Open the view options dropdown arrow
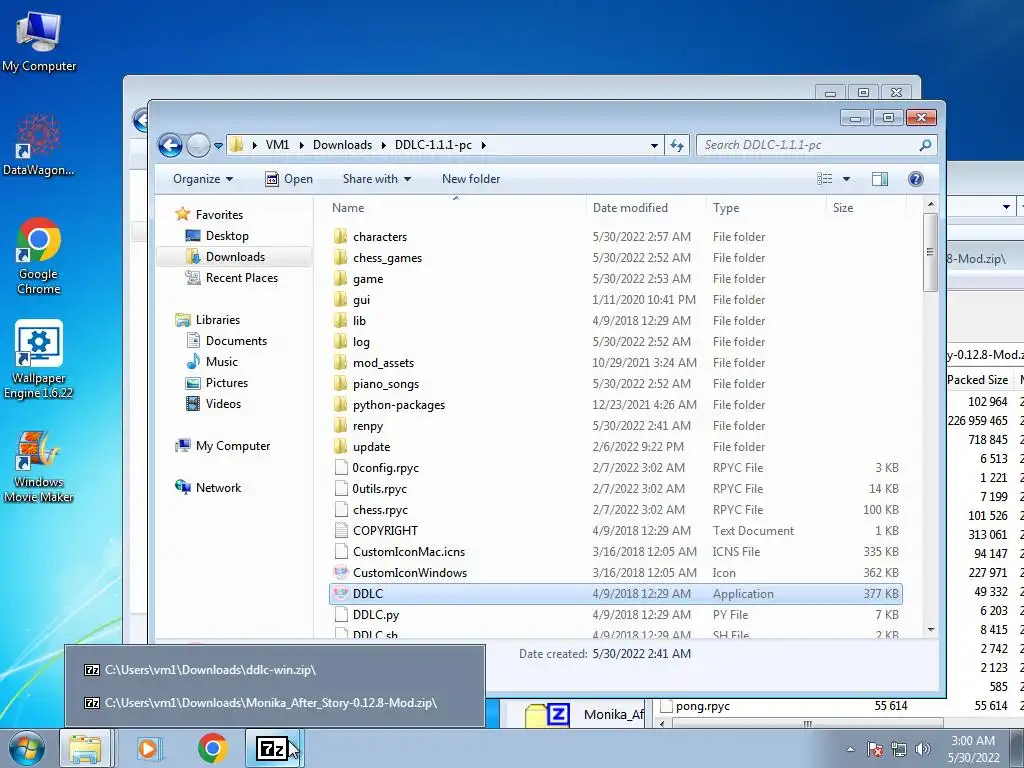 846,179
